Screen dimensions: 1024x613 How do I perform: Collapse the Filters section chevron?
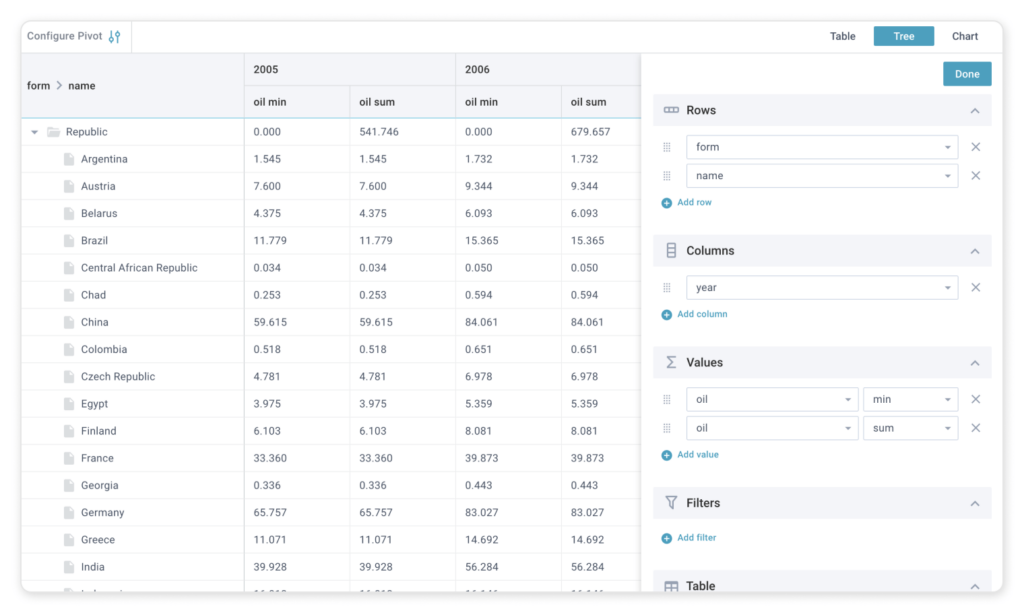(975, 504)
